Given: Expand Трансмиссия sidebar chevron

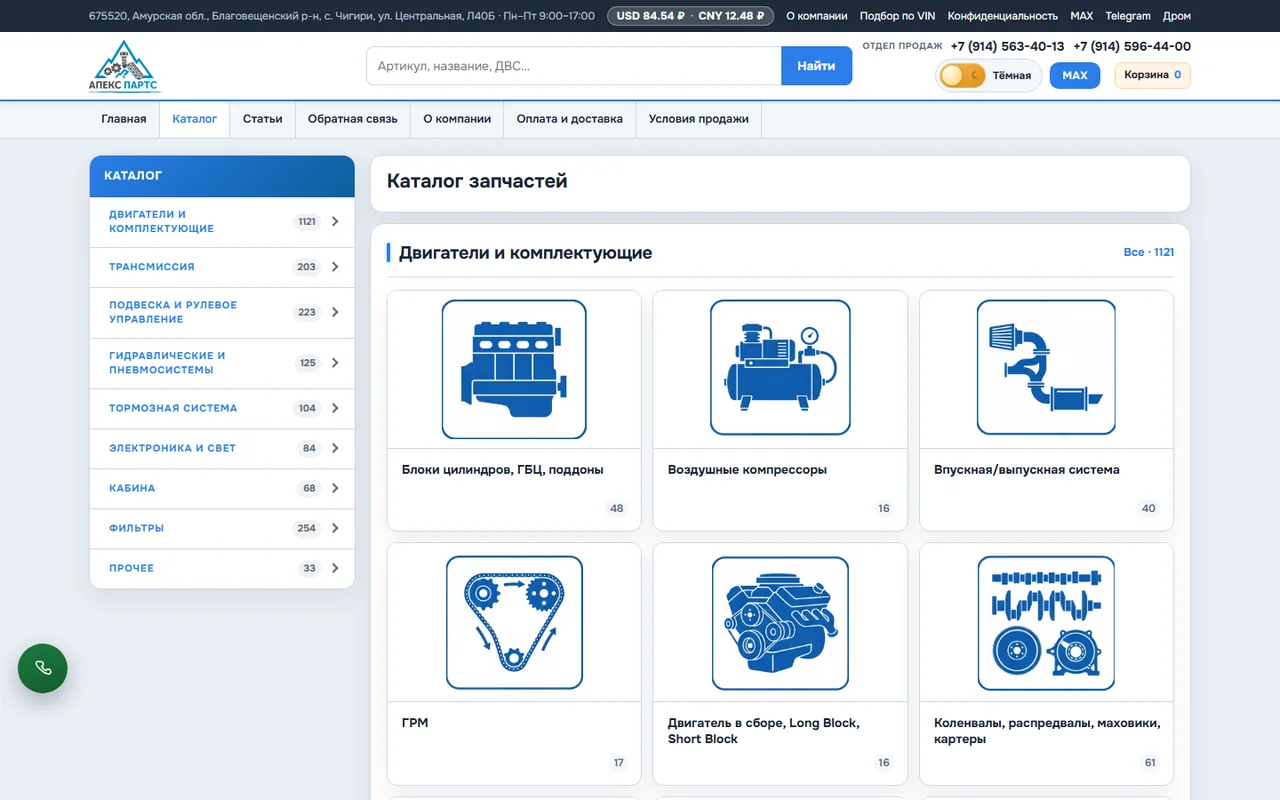Looking at the screenshot, I should click(335, 267).
